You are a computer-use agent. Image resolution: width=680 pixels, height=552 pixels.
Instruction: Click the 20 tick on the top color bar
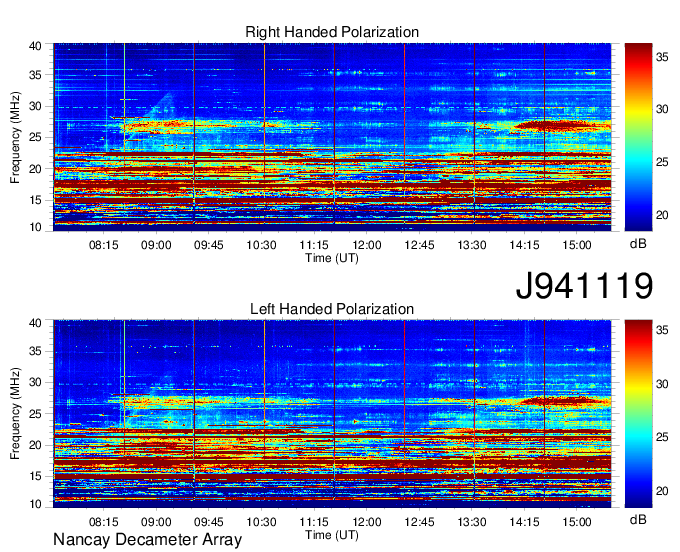662,215
